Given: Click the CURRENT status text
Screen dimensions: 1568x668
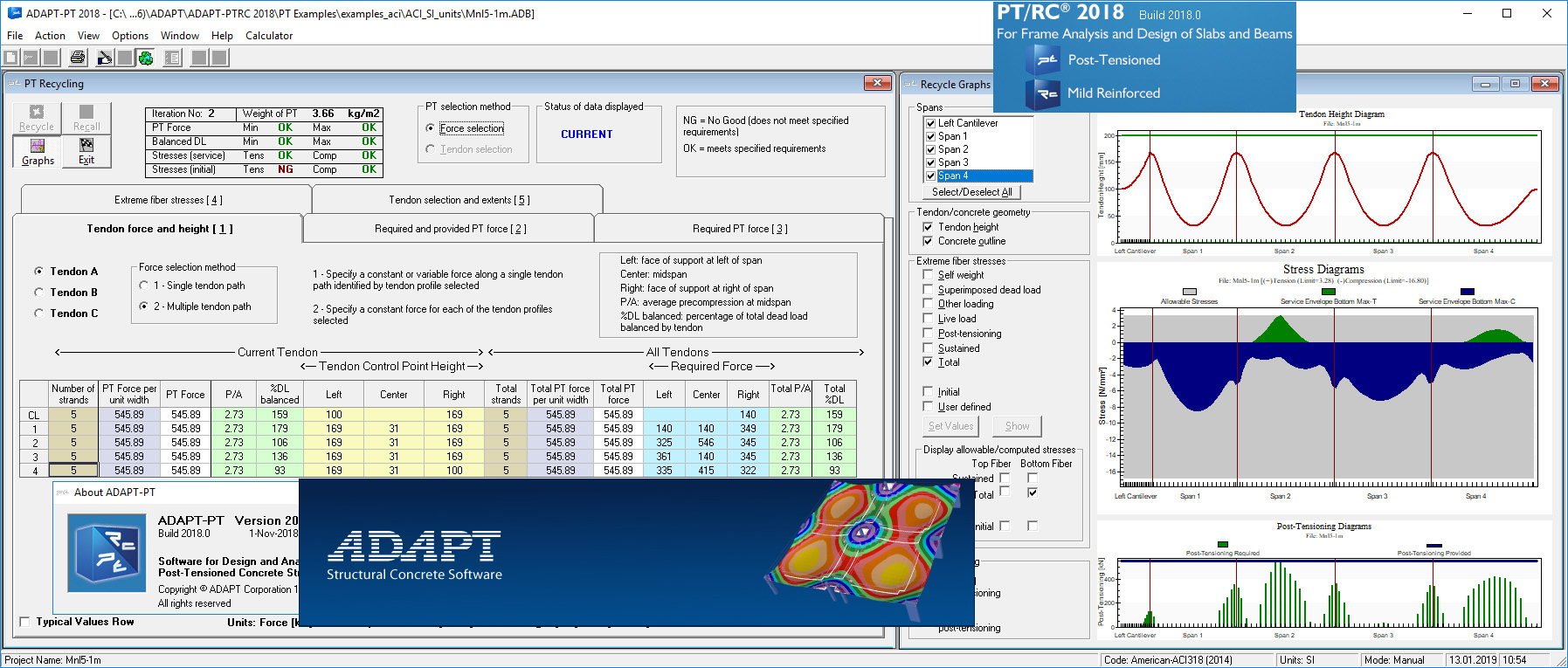Looking at the screenshot, I should pyautogui.click(x=586, y=134).
